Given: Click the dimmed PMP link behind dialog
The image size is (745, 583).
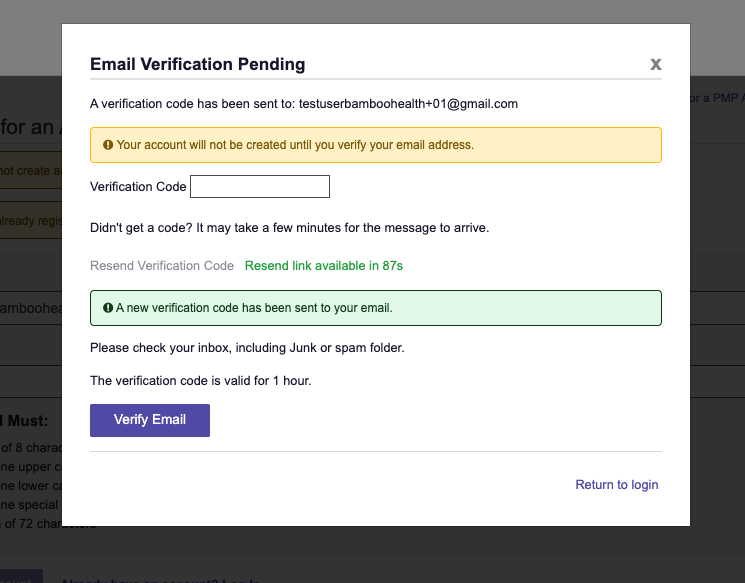Looking at the screenshot, I should click(717, 98).
